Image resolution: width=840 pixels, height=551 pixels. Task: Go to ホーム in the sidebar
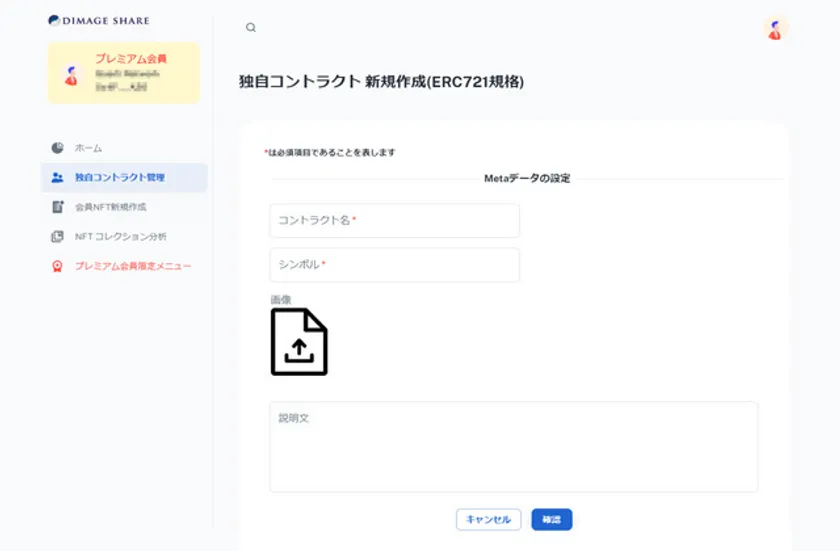pos(89,148)
